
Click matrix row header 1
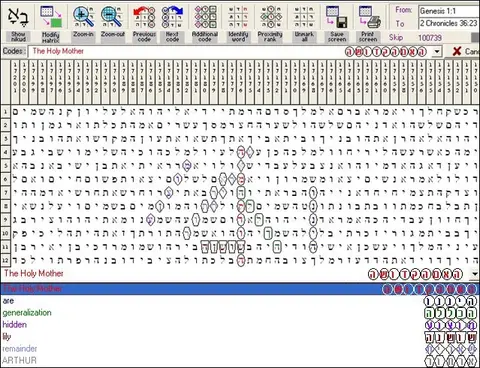5,112
